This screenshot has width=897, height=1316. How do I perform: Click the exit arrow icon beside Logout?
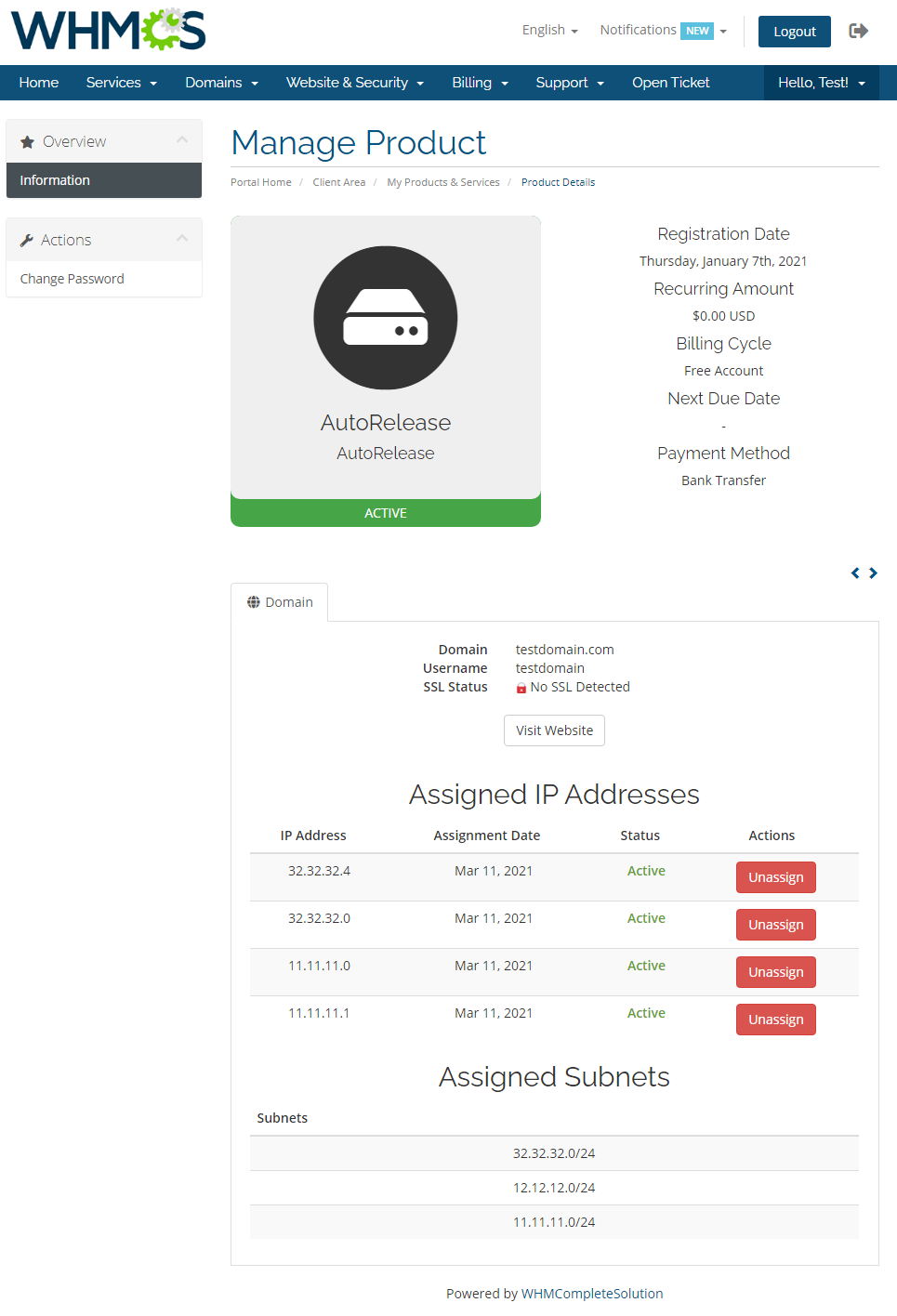coord(858,31)
